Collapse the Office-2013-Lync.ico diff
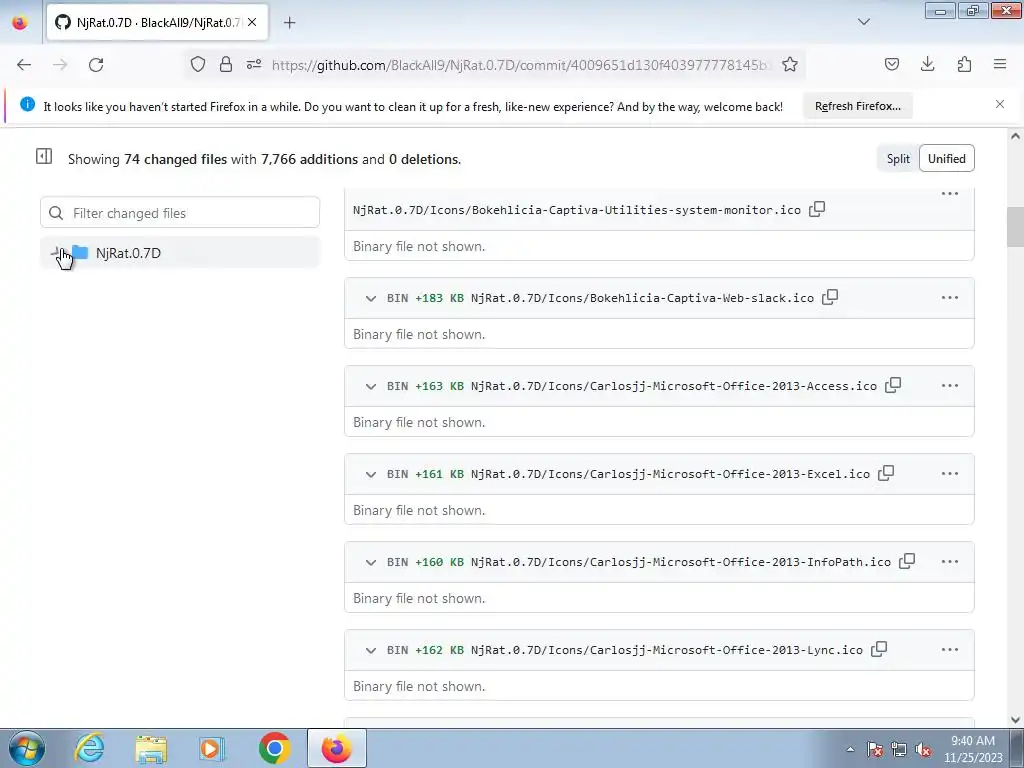 [370, 650]
